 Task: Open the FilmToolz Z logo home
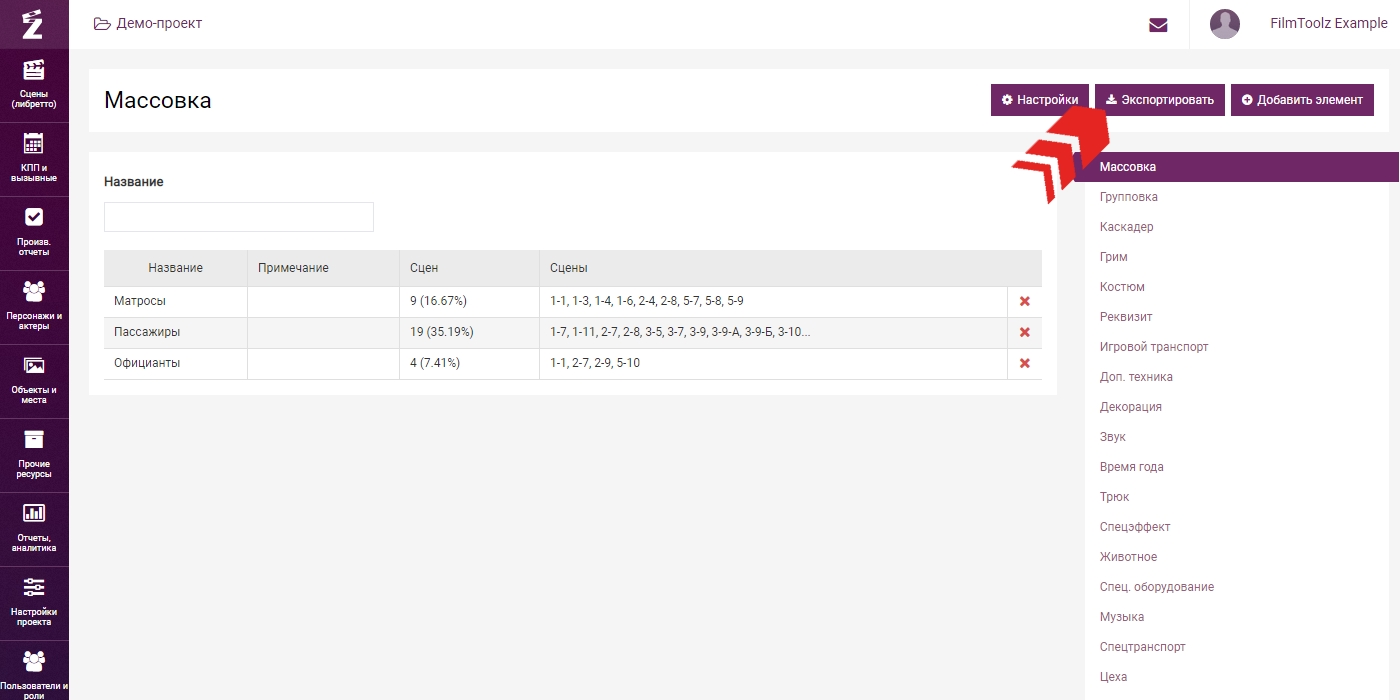[x=34, y=24]
